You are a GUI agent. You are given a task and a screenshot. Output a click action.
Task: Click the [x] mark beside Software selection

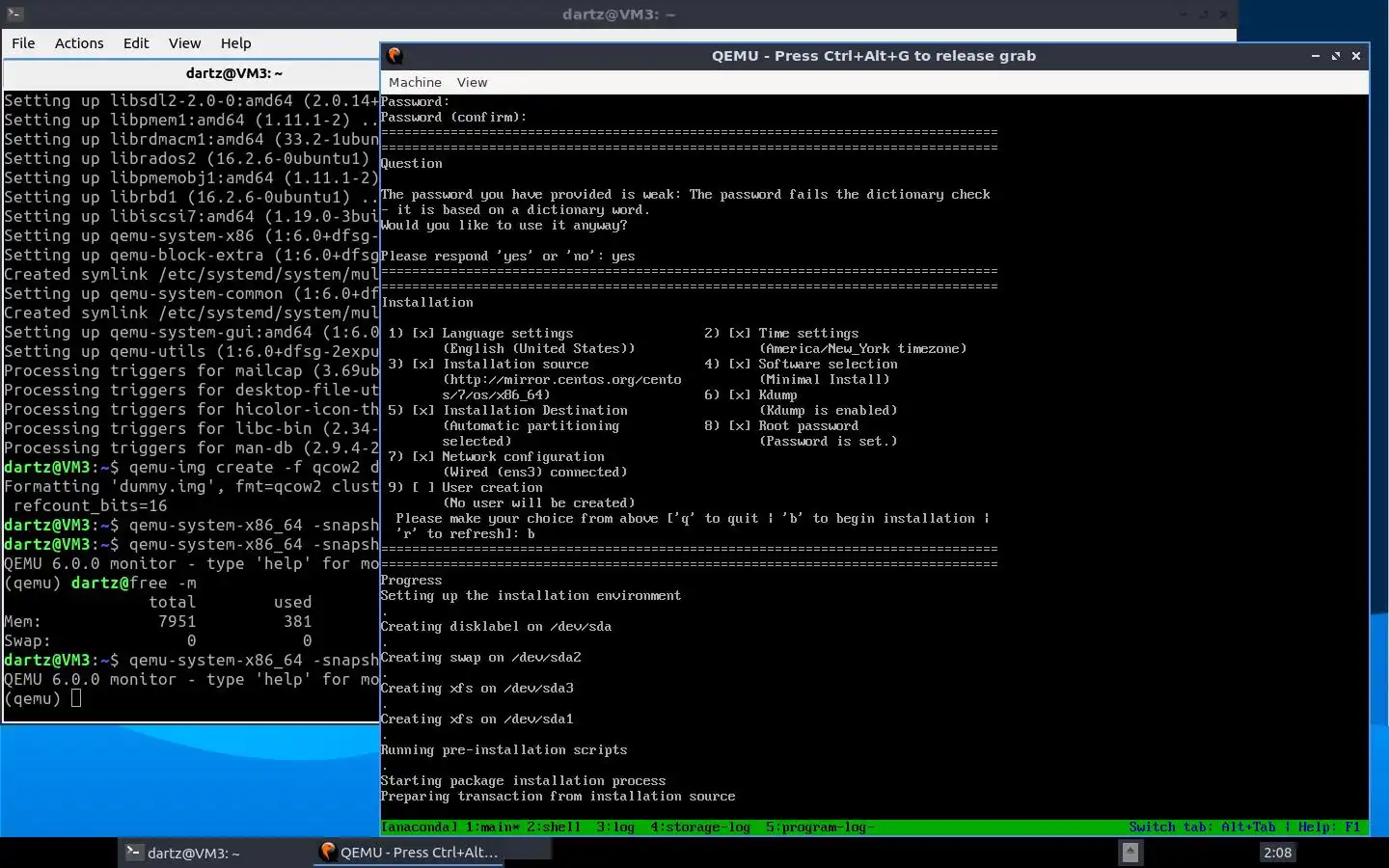(x=739, y=365)
